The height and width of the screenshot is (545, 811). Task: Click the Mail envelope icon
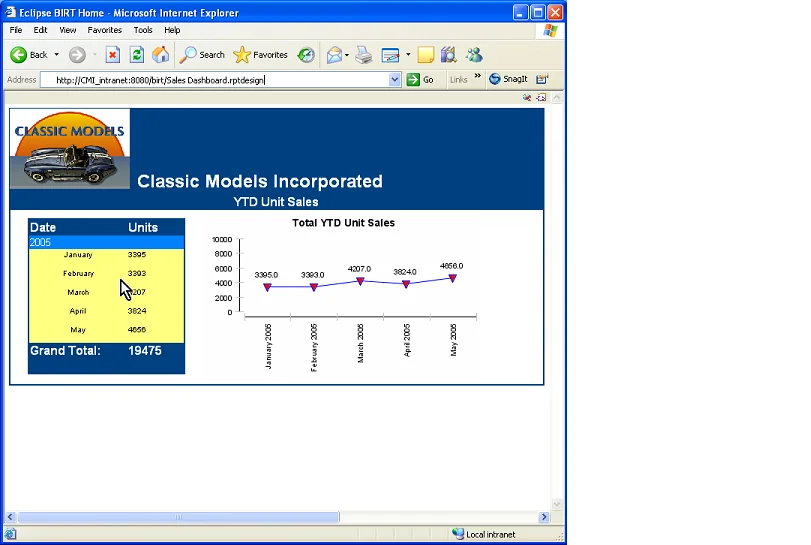(x=334, y=54)
